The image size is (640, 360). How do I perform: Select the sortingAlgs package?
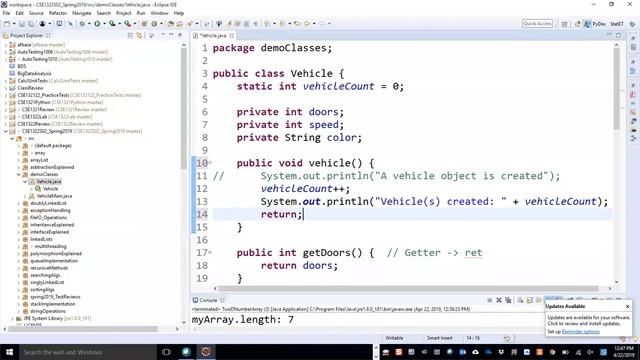click(x=42, y=290)
